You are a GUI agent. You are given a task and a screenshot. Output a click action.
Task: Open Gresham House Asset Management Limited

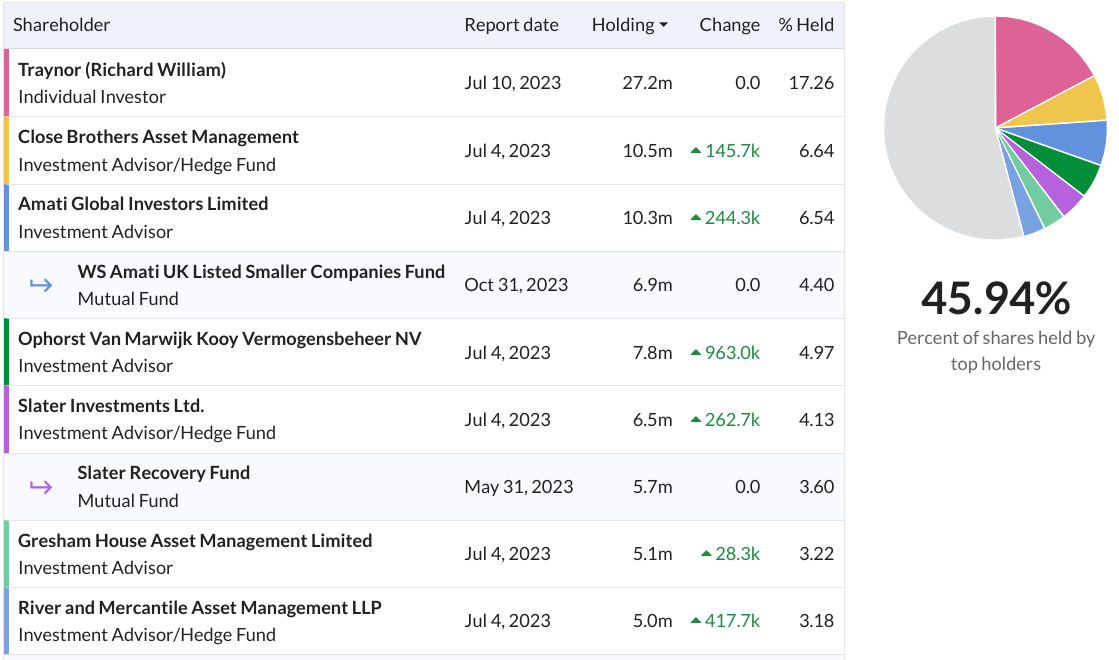pyautogui.click(x=195, y=541)
